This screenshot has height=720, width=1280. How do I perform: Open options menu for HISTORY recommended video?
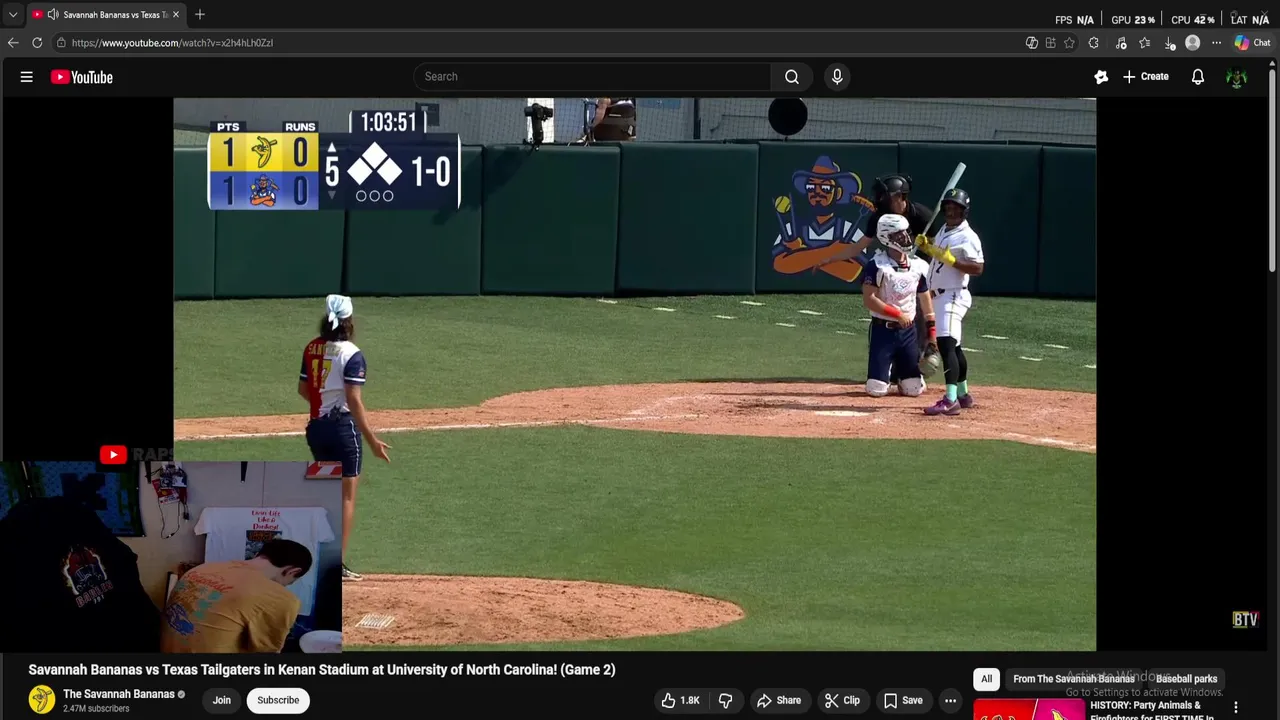[x=1236, y=708]
